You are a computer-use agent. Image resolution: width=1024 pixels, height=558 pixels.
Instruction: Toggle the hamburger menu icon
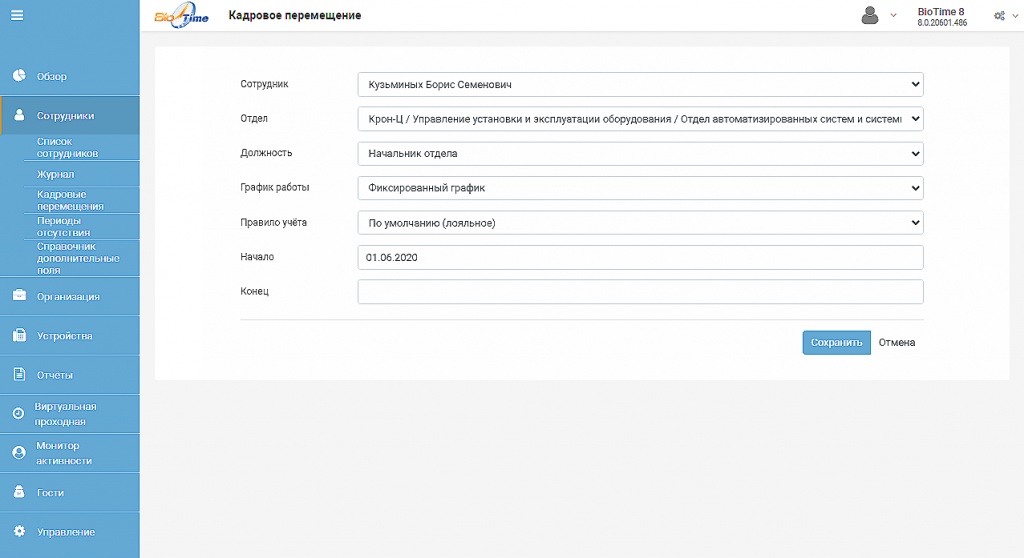(x=17, y=15)
